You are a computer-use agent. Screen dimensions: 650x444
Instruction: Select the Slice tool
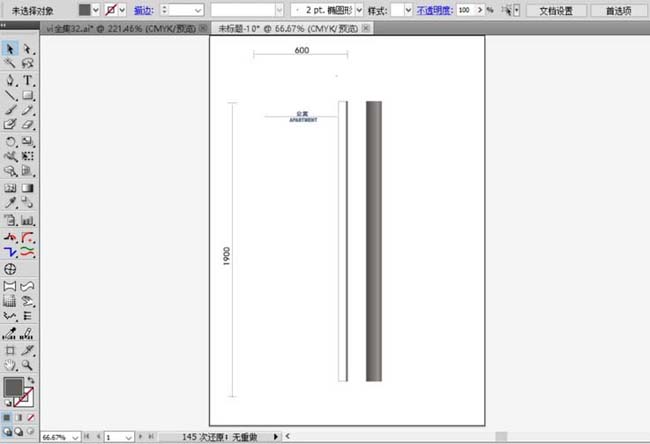(x=27, y=350)
